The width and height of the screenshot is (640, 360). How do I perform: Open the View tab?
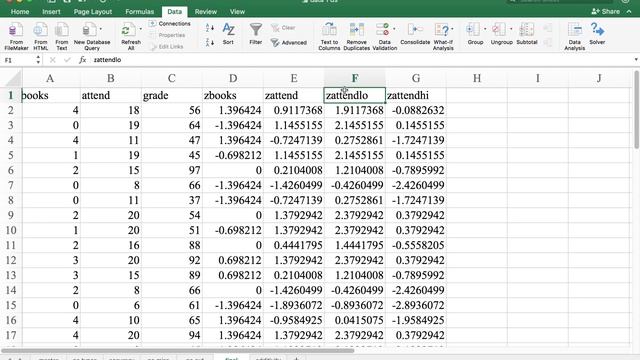pyautogui.click(x=237, y=12)
